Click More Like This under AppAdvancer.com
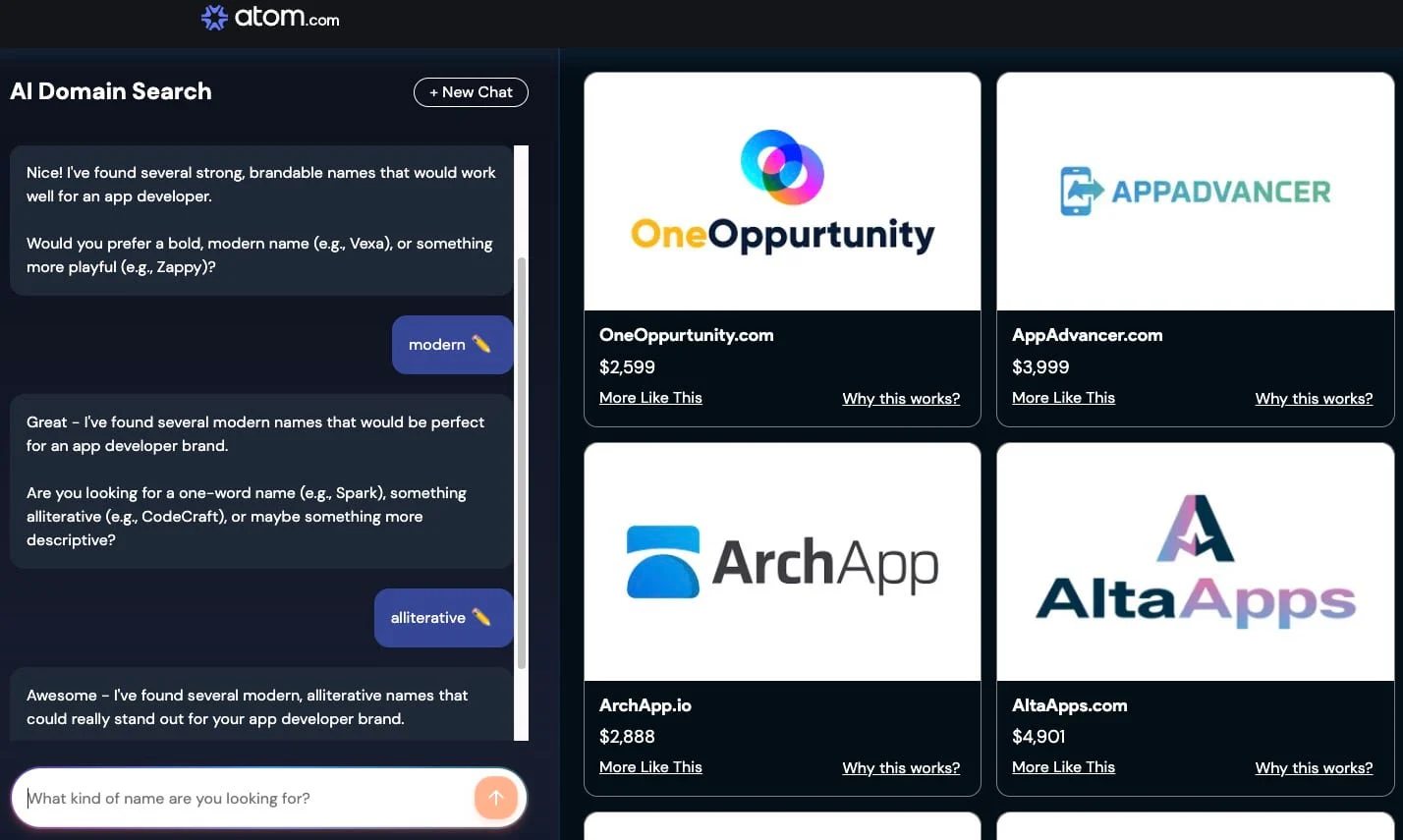 point(1063,398)
